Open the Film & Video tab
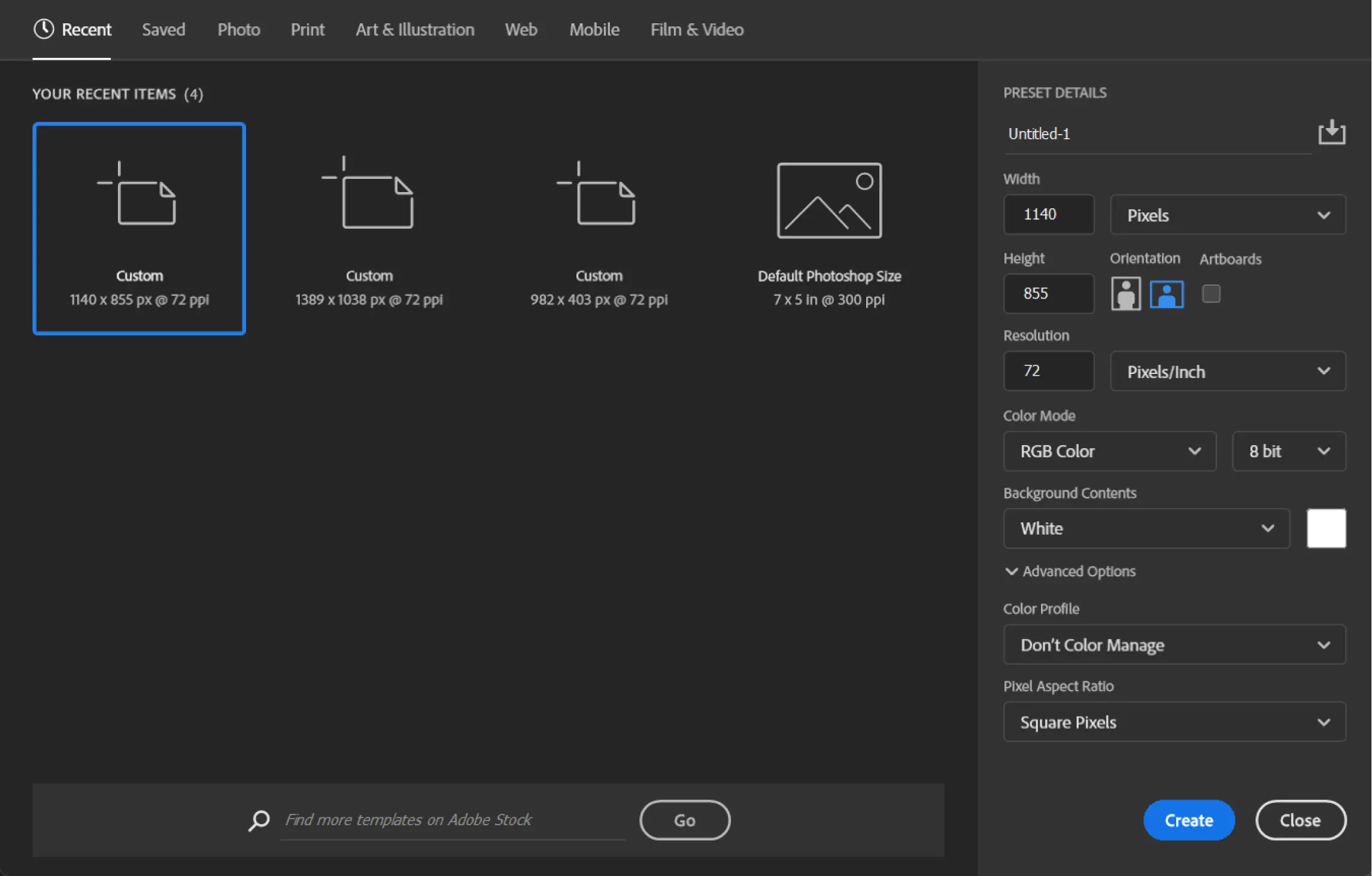 pos(696,29)
